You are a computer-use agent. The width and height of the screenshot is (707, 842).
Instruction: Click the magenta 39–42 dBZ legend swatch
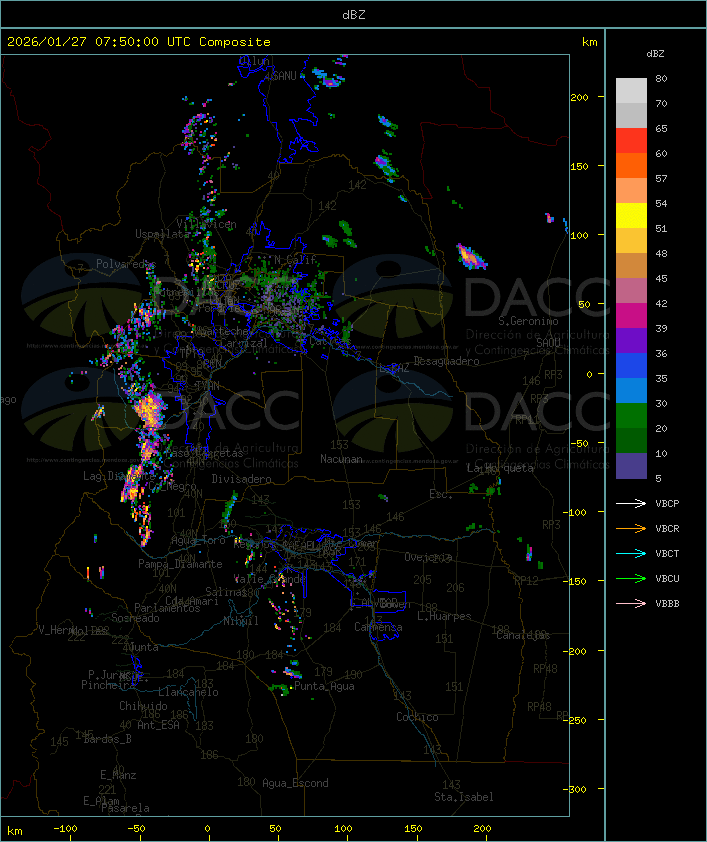tap(631, 316)
